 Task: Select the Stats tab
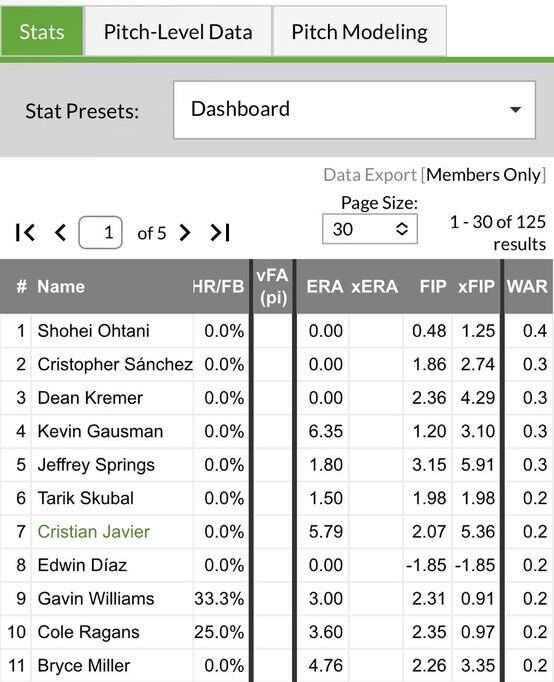pyautogui.click(x=42, y=32)
